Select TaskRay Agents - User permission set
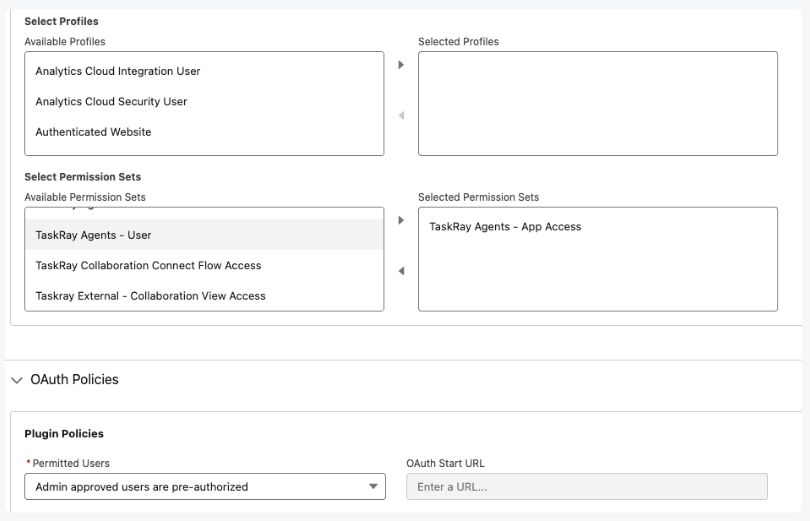The width and height of the screenshot is (810, 521). coord(204,235)
